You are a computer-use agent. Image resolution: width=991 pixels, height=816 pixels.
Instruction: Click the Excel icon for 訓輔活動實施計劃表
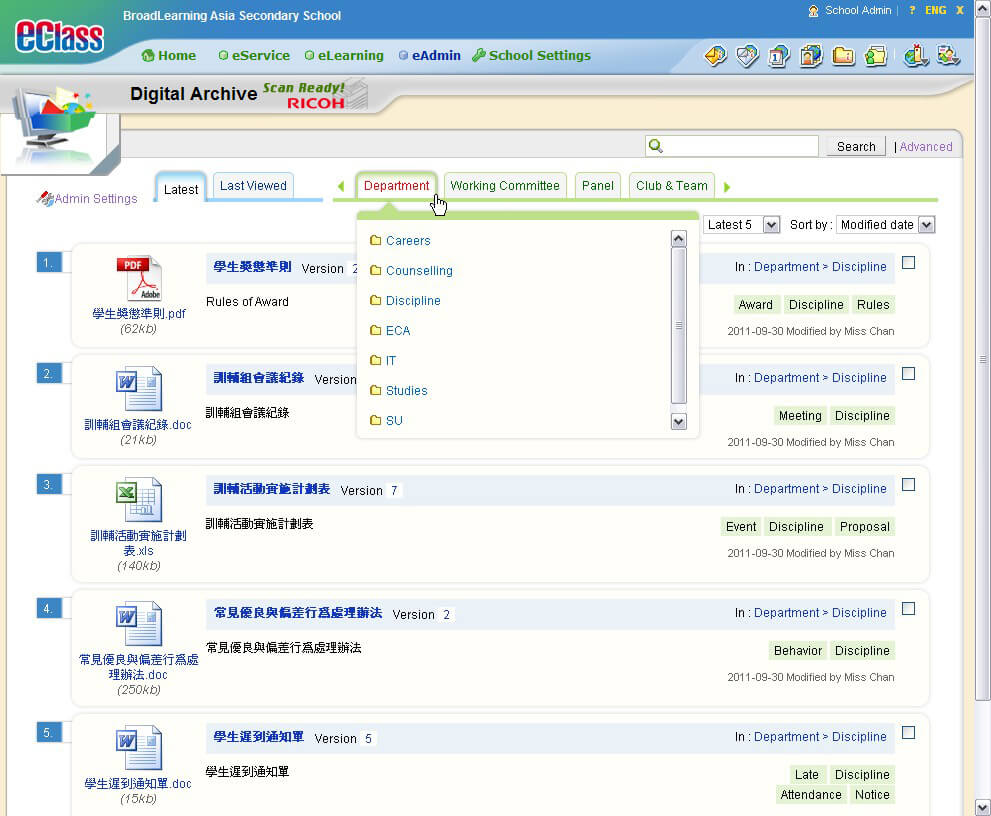(138, 501)
